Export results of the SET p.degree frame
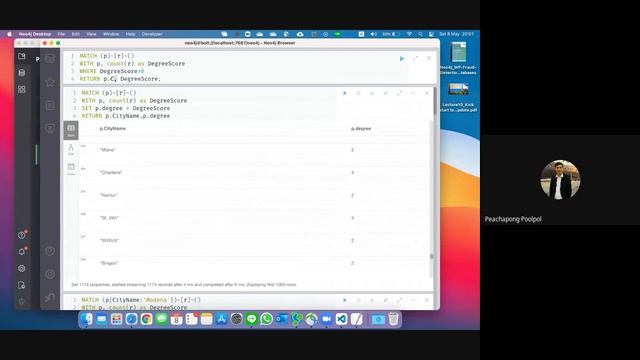 [372, 93]
